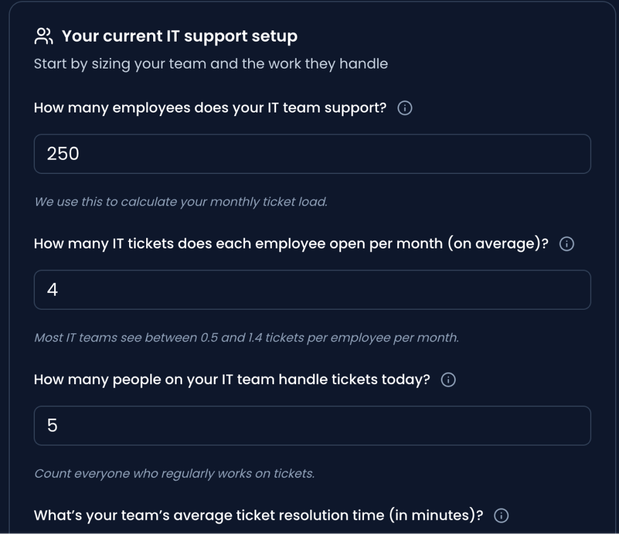Click the tickets per employee input field

pyautogui.click(x=312, y=290)
